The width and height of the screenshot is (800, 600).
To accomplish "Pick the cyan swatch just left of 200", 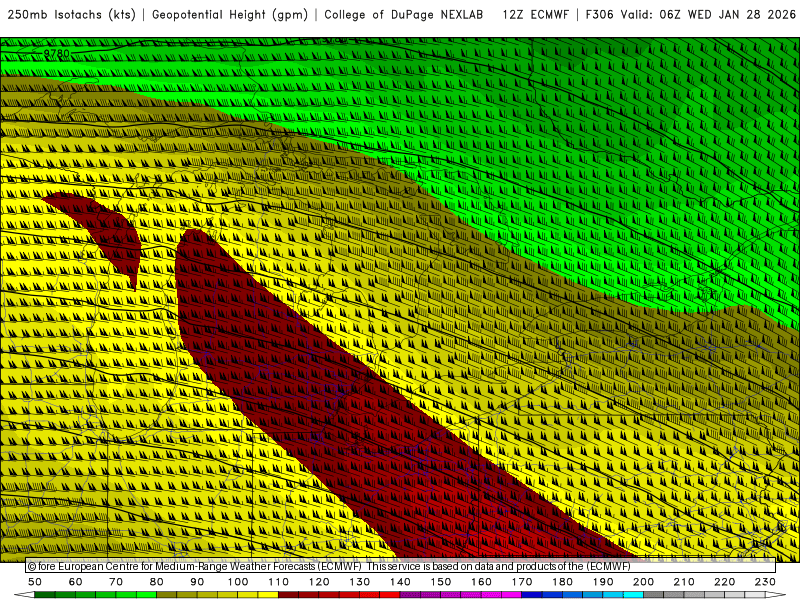I will [x=633, y=594].
